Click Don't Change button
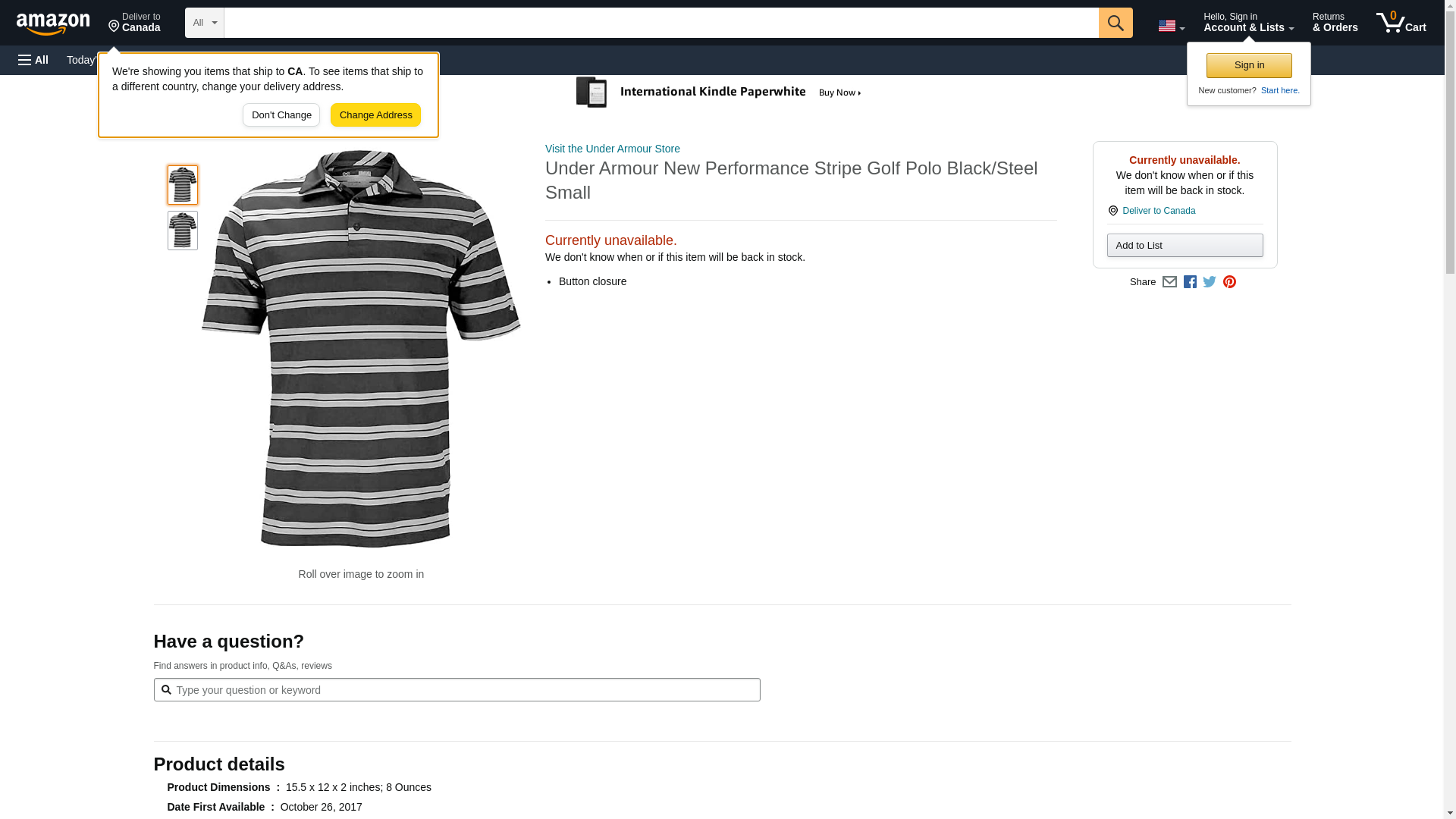The height and width of the screenshot is (819, 1456). (x=281, y=115)
